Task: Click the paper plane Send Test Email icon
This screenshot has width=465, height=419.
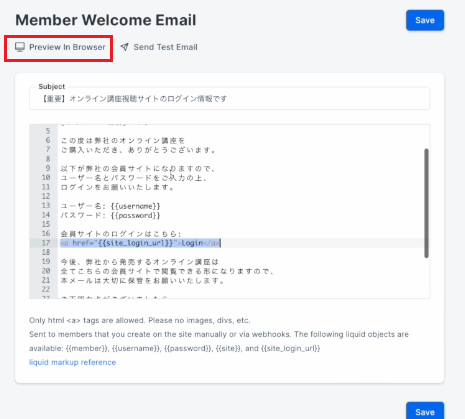Action: (125, 47)
